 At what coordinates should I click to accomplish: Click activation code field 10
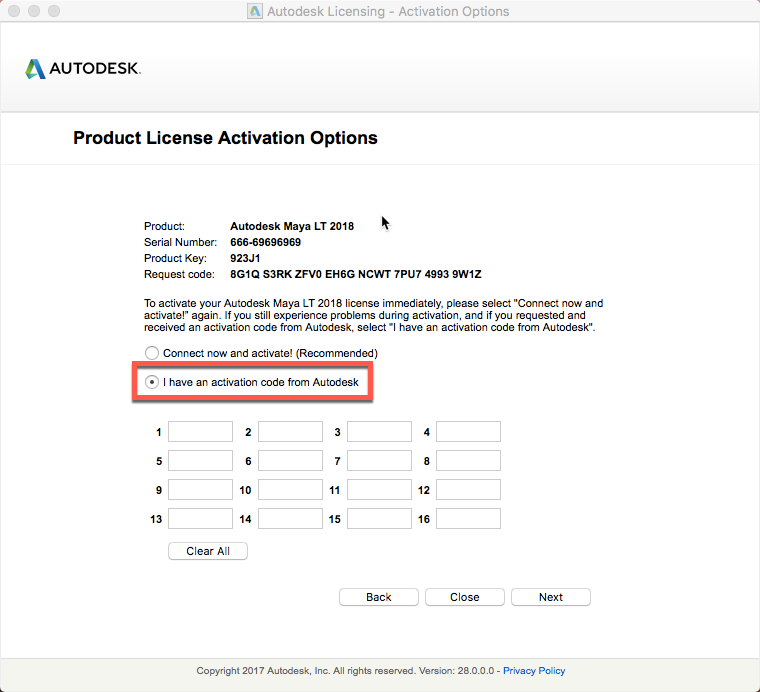pos(290,489)
